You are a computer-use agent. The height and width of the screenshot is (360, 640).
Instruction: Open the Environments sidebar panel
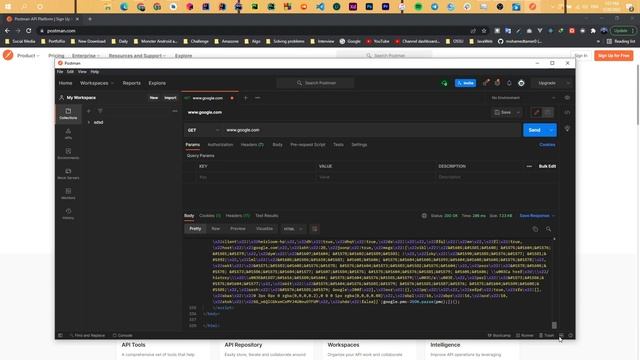tap(68, 153)
